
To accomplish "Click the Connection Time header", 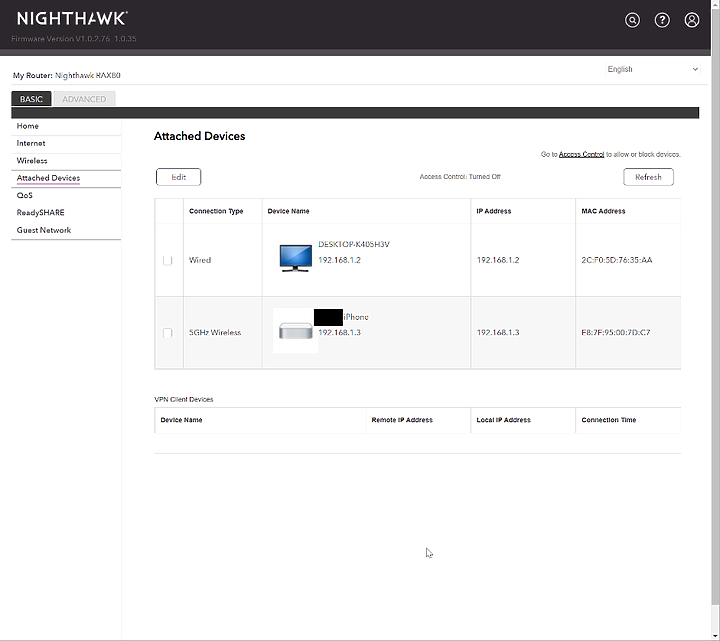I will (609, 420).
